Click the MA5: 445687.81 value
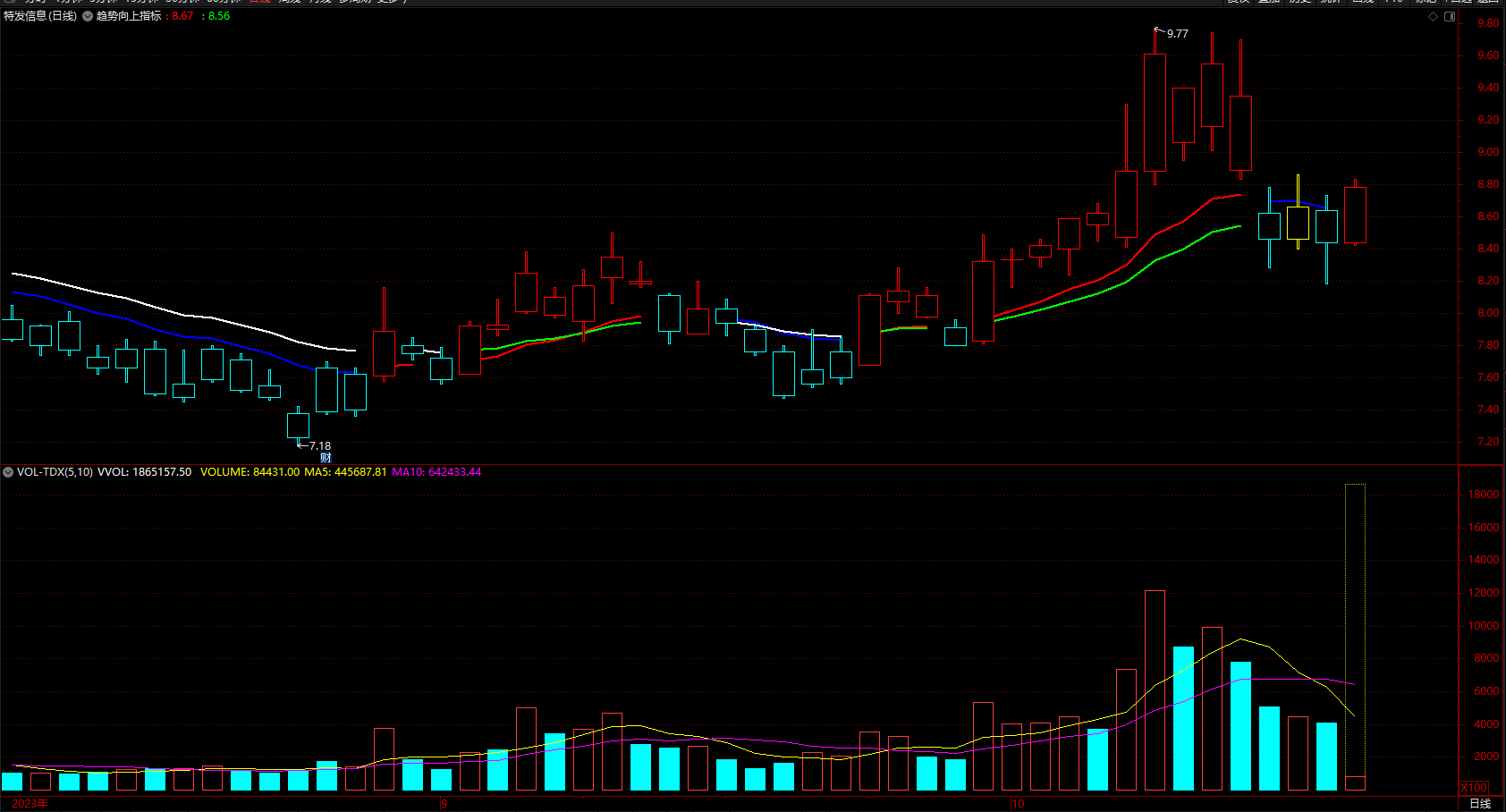 click(x=345, y=472)
